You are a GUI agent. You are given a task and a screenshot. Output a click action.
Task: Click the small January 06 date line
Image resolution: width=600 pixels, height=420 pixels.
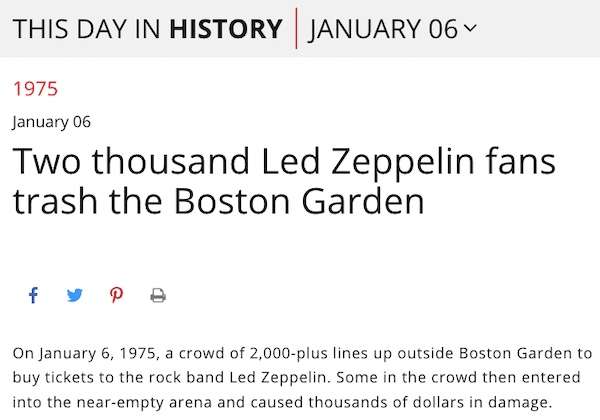coord(52,122)
